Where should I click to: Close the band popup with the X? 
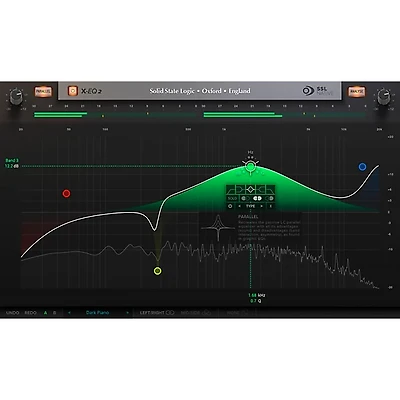tap(270, 206)
